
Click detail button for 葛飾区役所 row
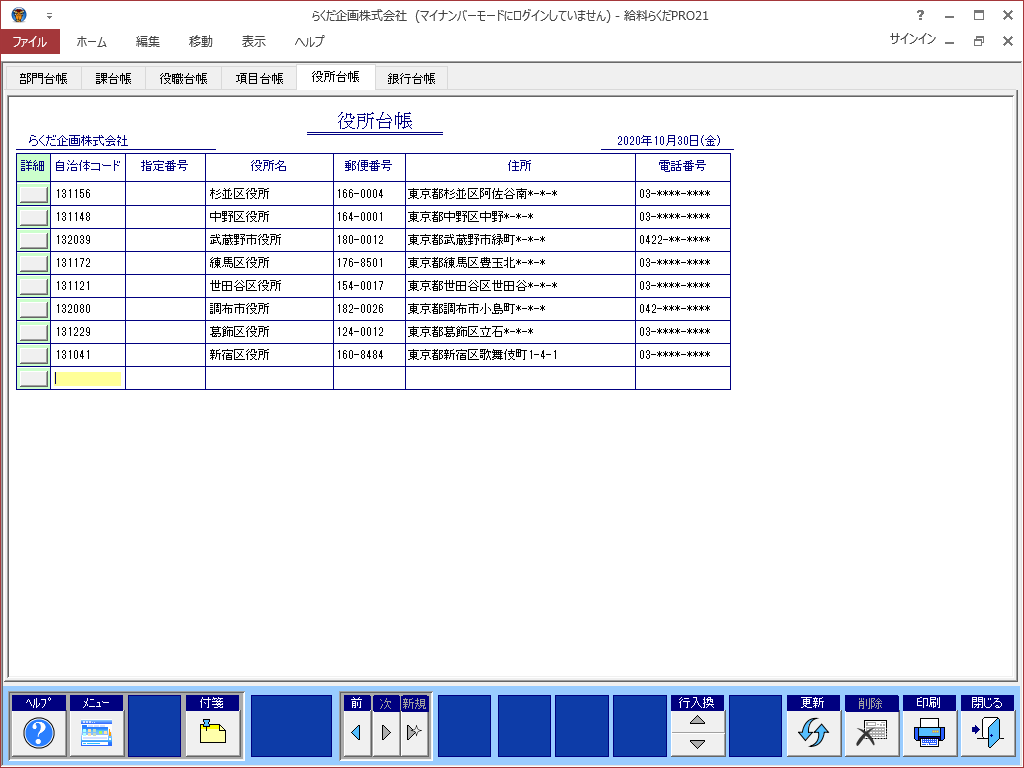33,332
